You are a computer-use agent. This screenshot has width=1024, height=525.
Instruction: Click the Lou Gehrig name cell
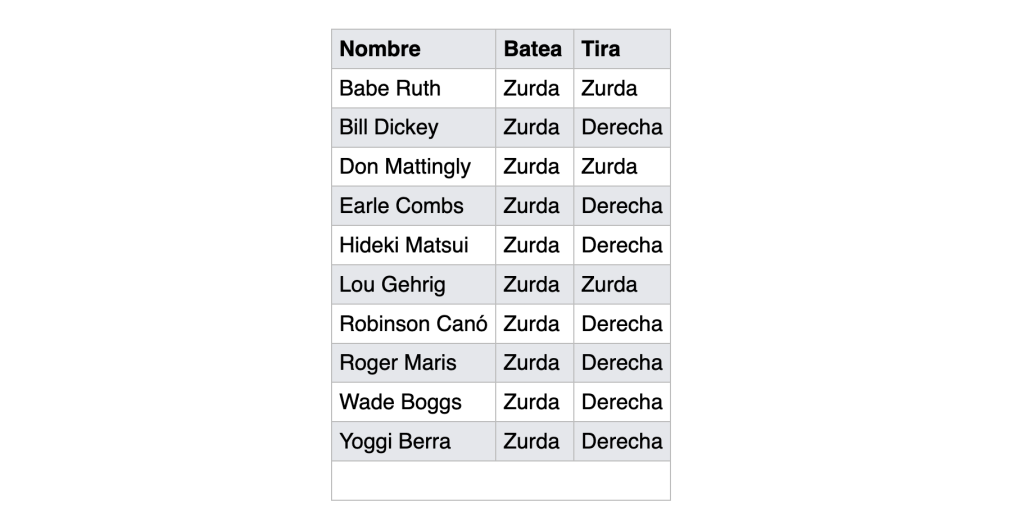click(393, 285)
